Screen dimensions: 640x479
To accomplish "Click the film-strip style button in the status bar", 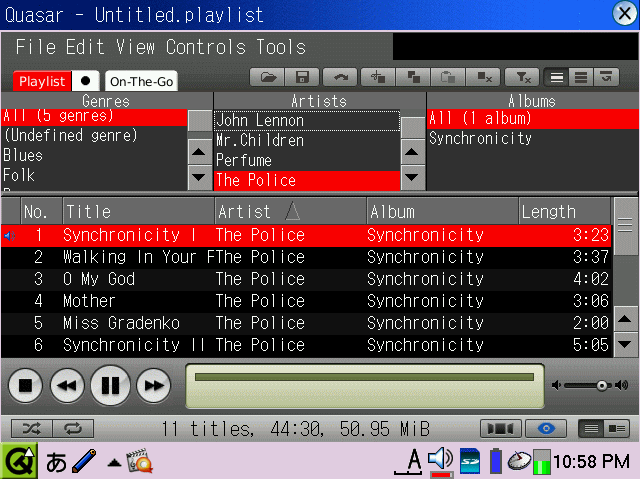I will point(501,429).
